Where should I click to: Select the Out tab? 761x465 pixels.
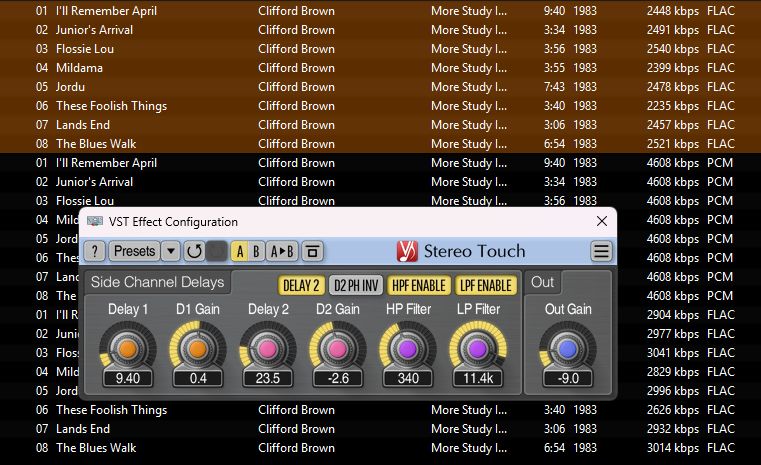point(542,282)
